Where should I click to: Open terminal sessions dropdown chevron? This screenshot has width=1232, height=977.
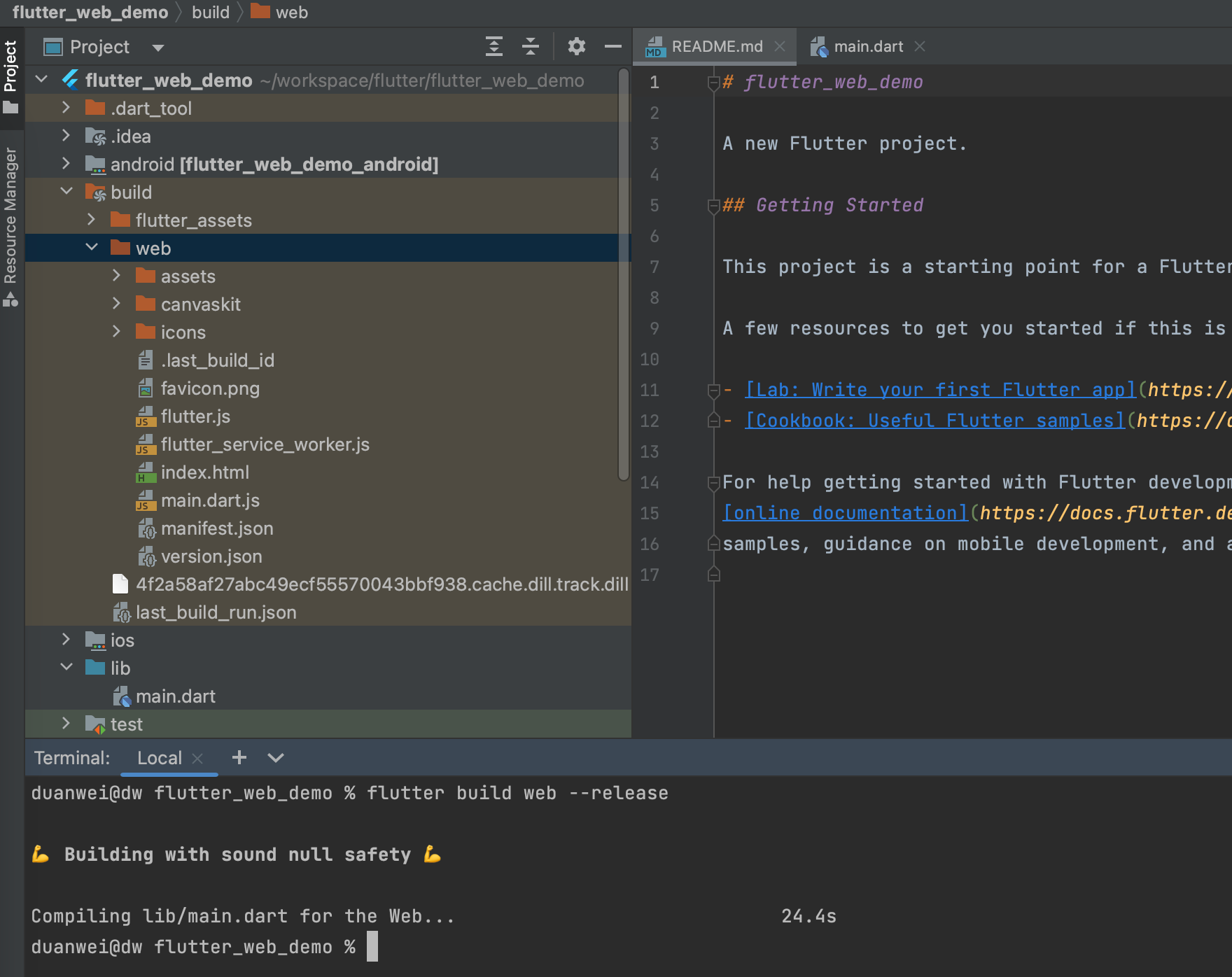276,758
